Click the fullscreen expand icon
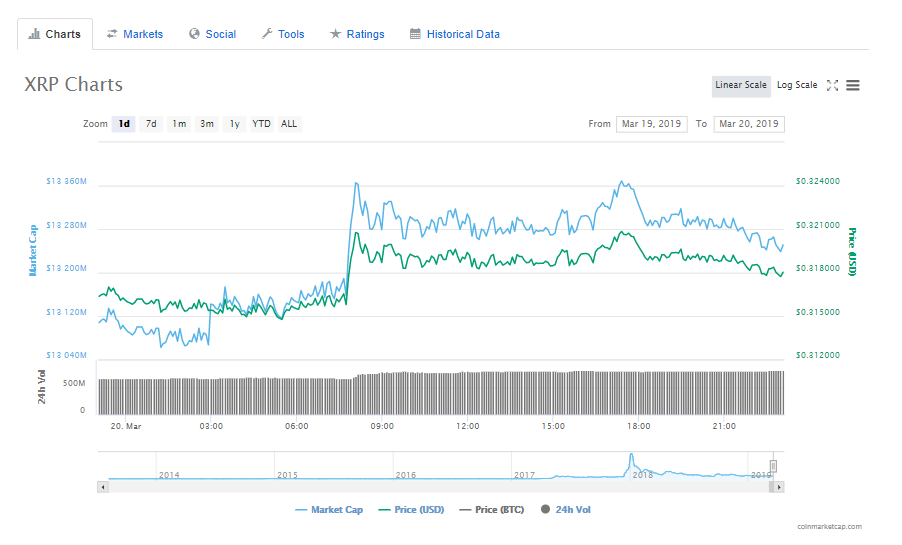The image size is (902, 545). coord(832,85)
